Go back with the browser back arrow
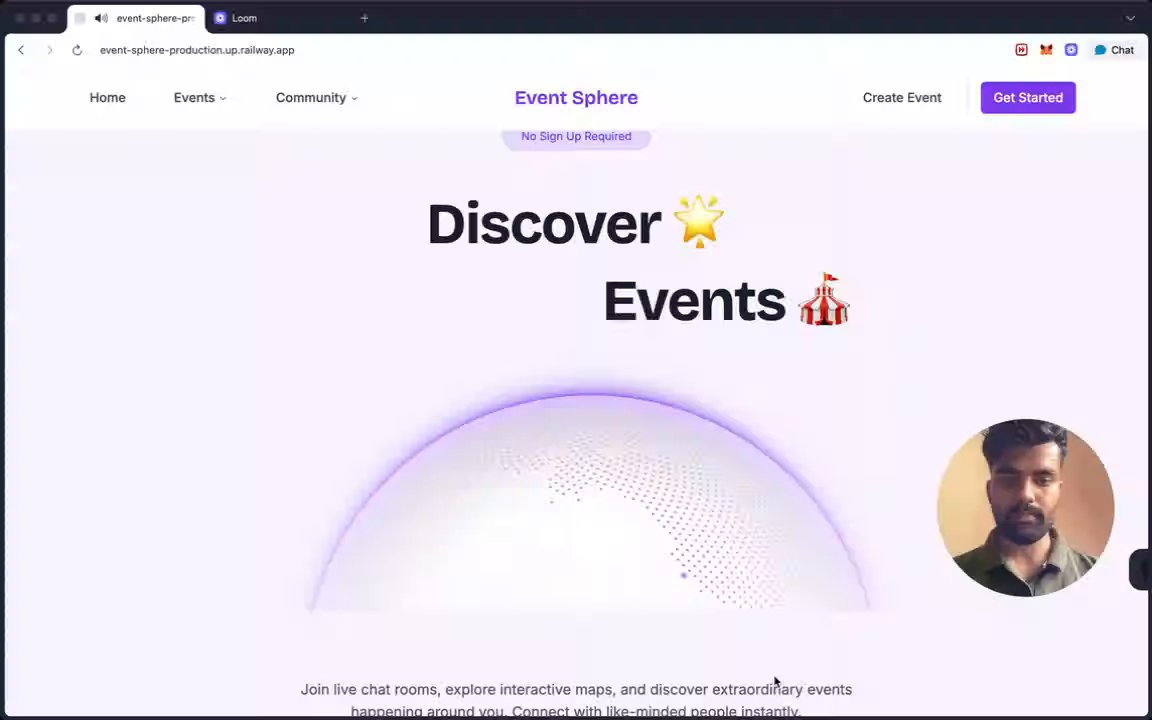Screen dimensions: 1152x720 [21, 50]
